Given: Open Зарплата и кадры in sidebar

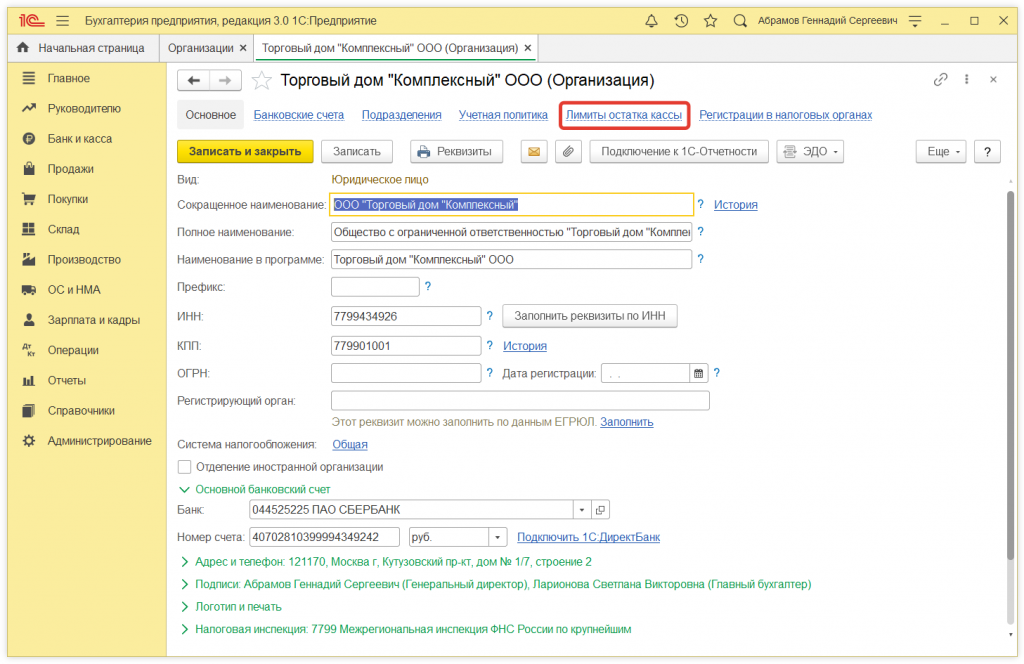Looking at the screenshot, I should click(x=93, y=320).
